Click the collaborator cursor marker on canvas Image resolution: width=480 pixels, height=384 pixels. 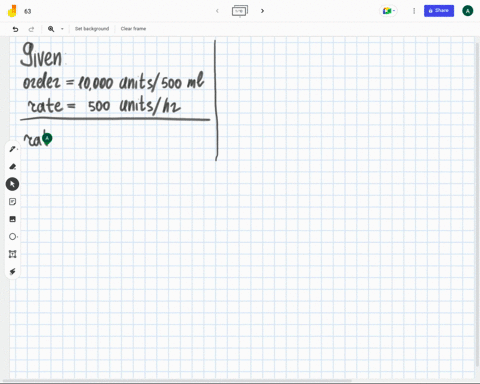tap(47, 139)
